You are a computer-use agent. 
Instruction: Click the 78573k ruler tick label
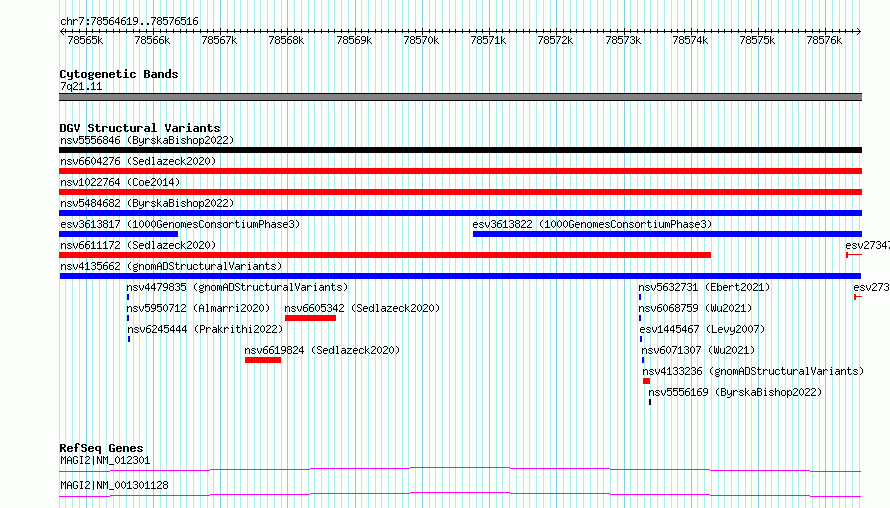click(623, 40)
